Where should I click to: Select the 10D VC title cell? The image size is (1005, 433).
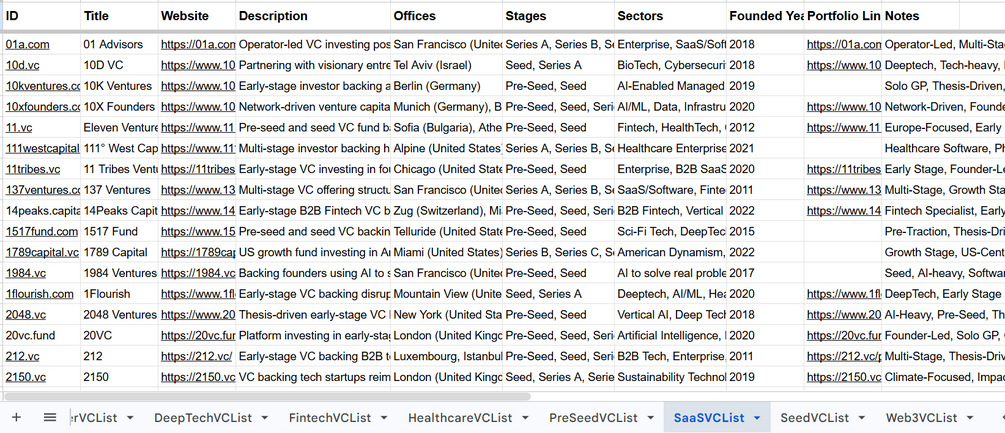pos(119,65)
